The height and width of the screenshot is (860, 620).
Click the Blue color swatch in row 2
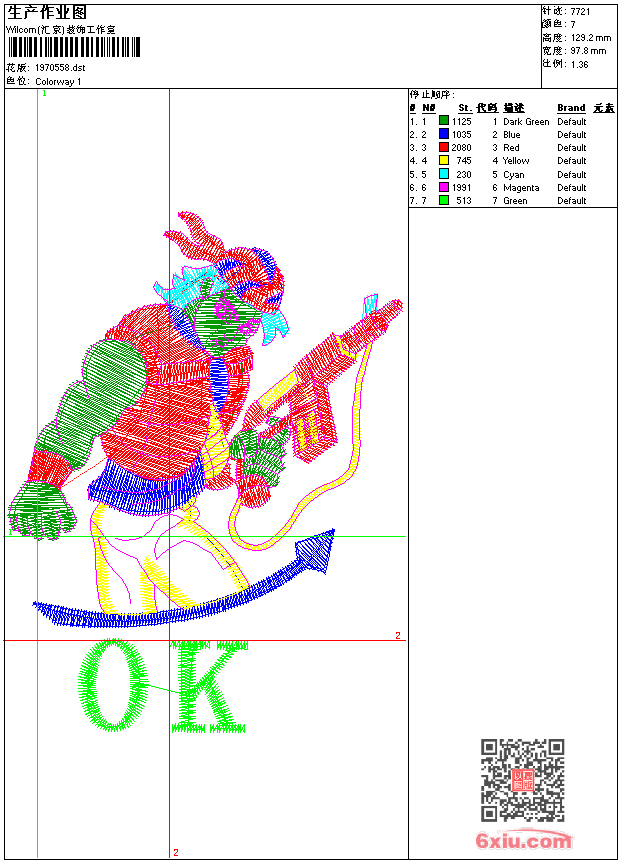444,134
